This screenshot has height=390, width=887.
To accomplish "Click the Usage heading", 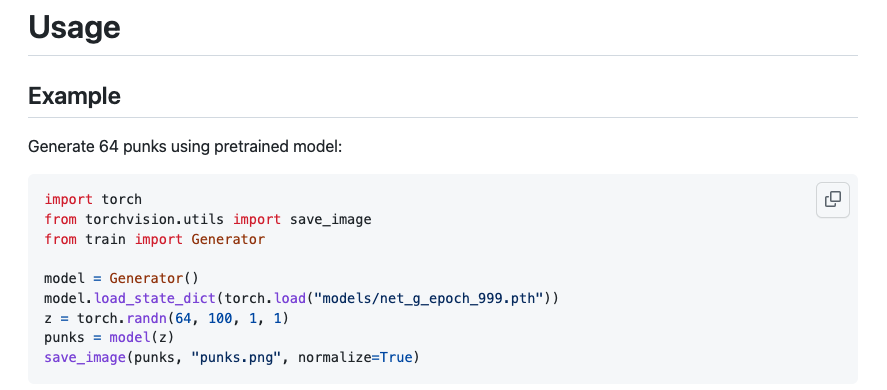I will [74, 26].
